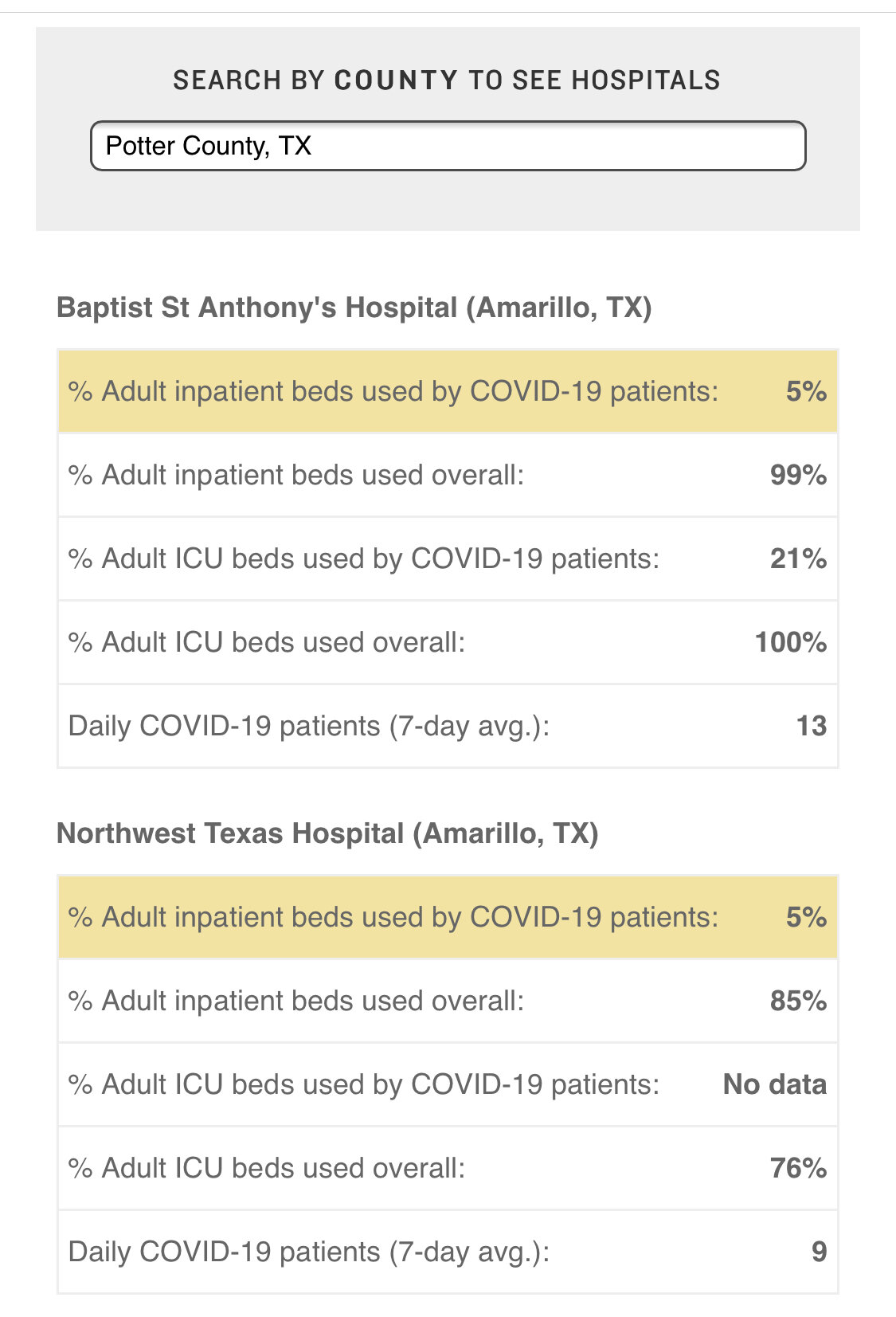This screenshot has width=896, height=1317.
Task: Click the 100% adult ICU beds overall row
Action: (x=448, y=642)
